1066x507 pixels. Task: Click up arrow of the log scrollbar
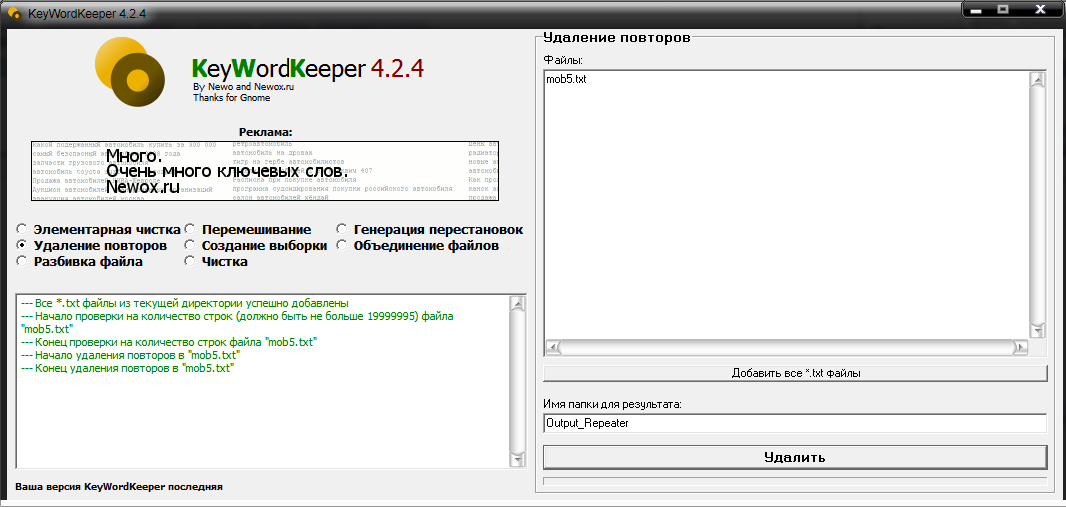pyautogui.click(x=517, y=304)
